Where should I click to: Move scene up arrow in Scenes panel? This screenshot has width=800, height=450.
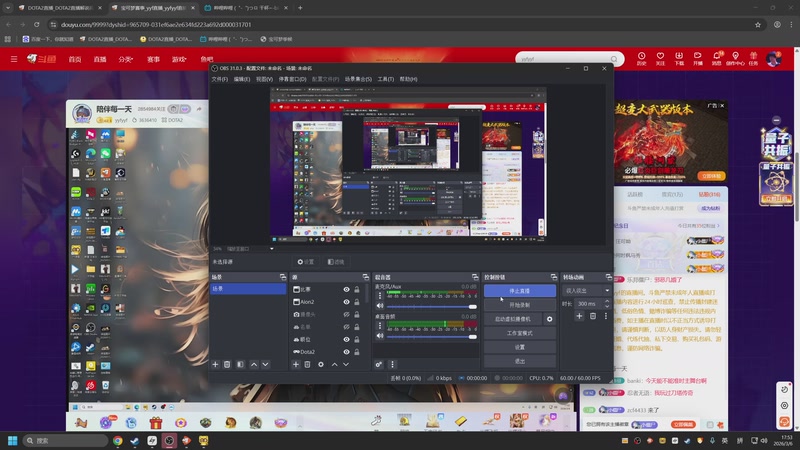coord(254,364)
